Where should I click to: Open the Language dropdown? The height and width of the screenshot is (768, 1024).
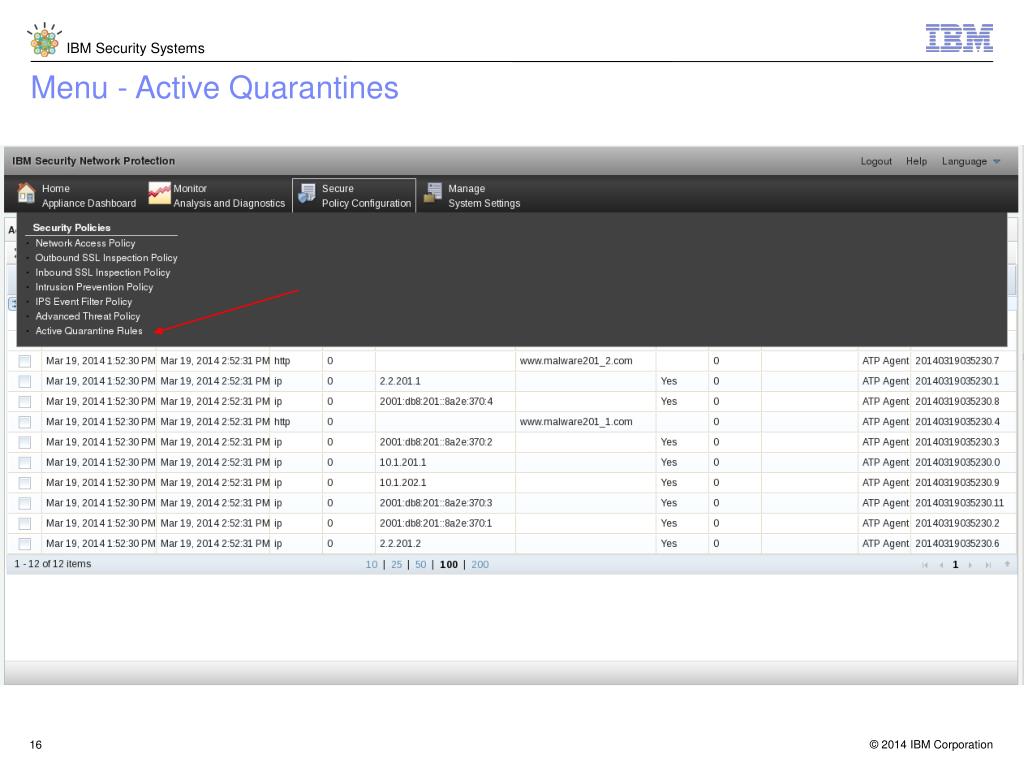pyautogui.click(x=970, y=161)
